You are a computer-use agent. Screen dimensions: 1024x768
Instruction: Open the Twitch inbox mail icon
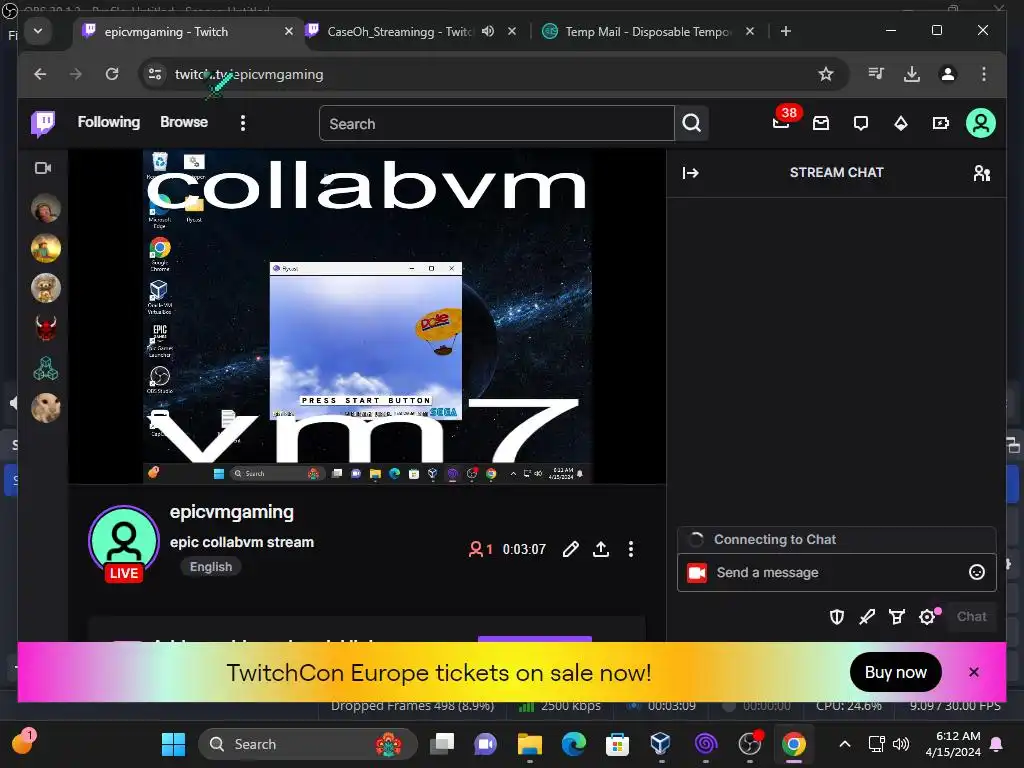821,123
